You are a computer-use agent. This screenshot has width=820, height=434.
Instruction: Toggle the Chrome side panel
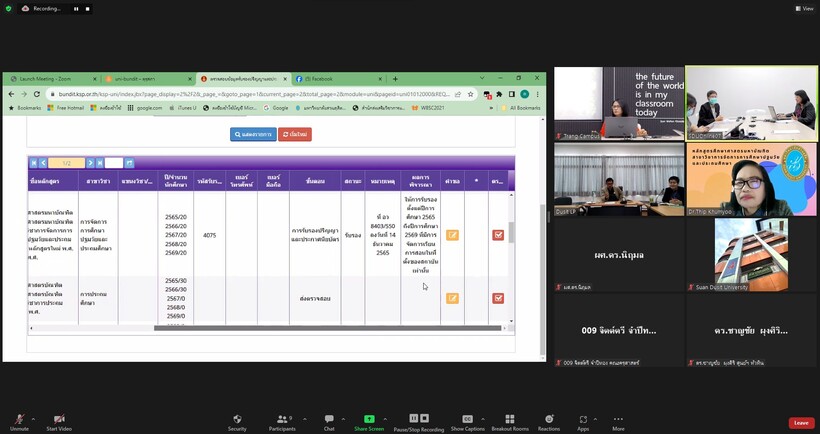[x=512, y=94]
